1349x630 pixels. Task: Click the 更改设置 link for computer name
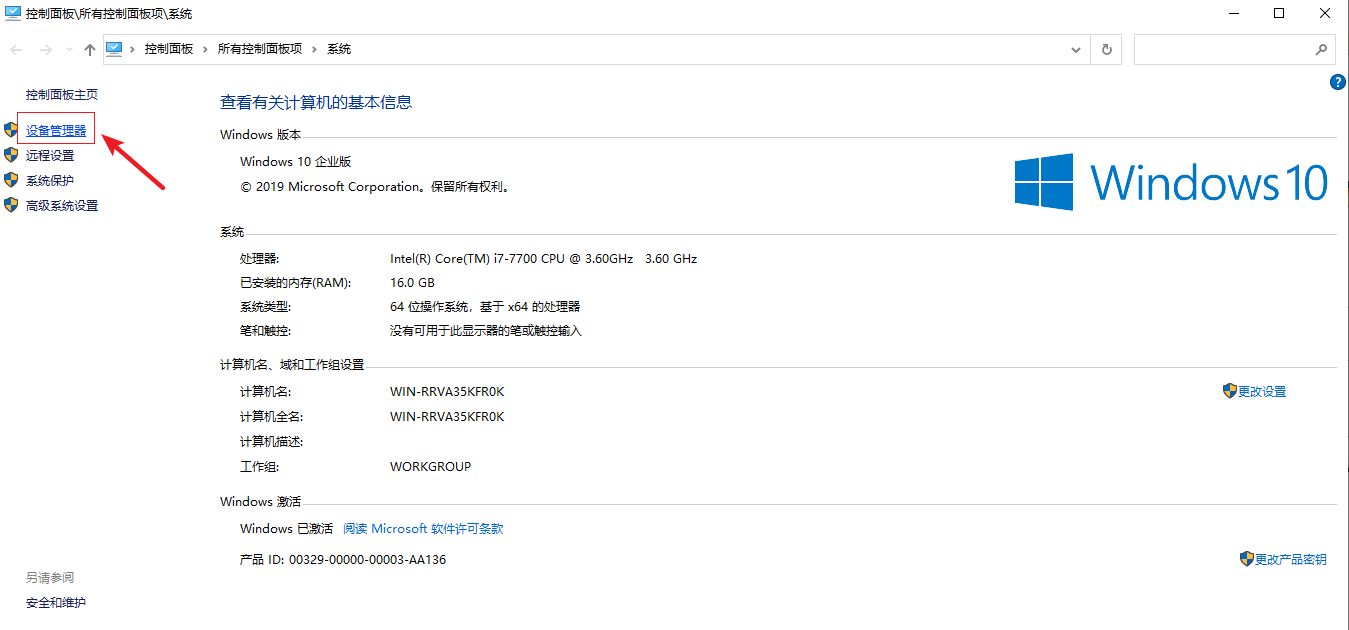coord(1262,390)
